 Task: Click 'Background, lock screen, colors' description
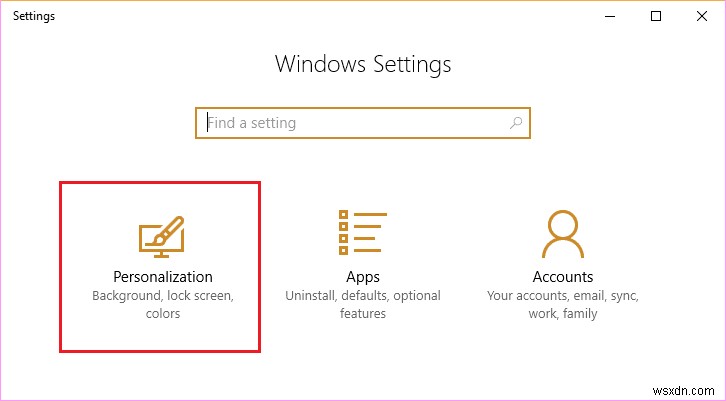(162, 305)
